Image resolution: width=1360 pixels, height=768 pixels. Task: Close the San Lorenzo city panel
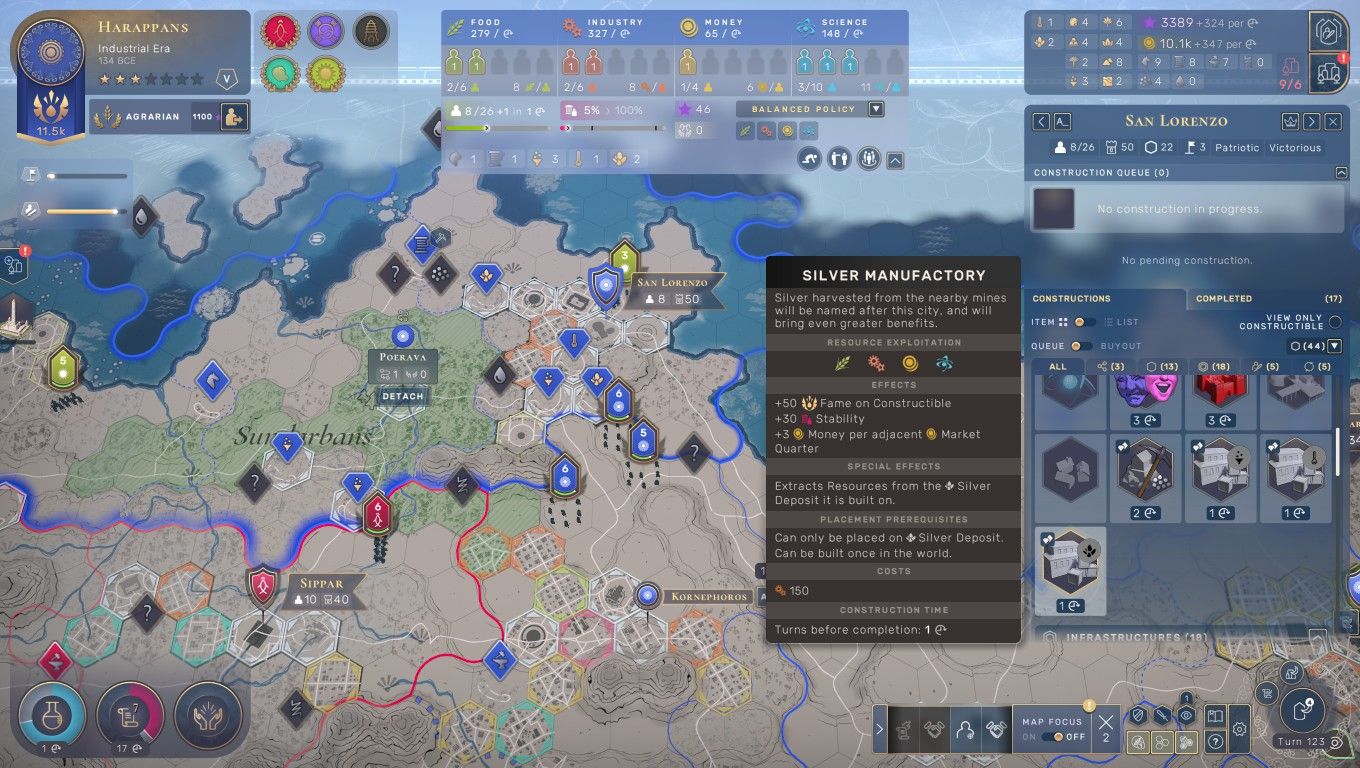click(x=1333, y=121)
